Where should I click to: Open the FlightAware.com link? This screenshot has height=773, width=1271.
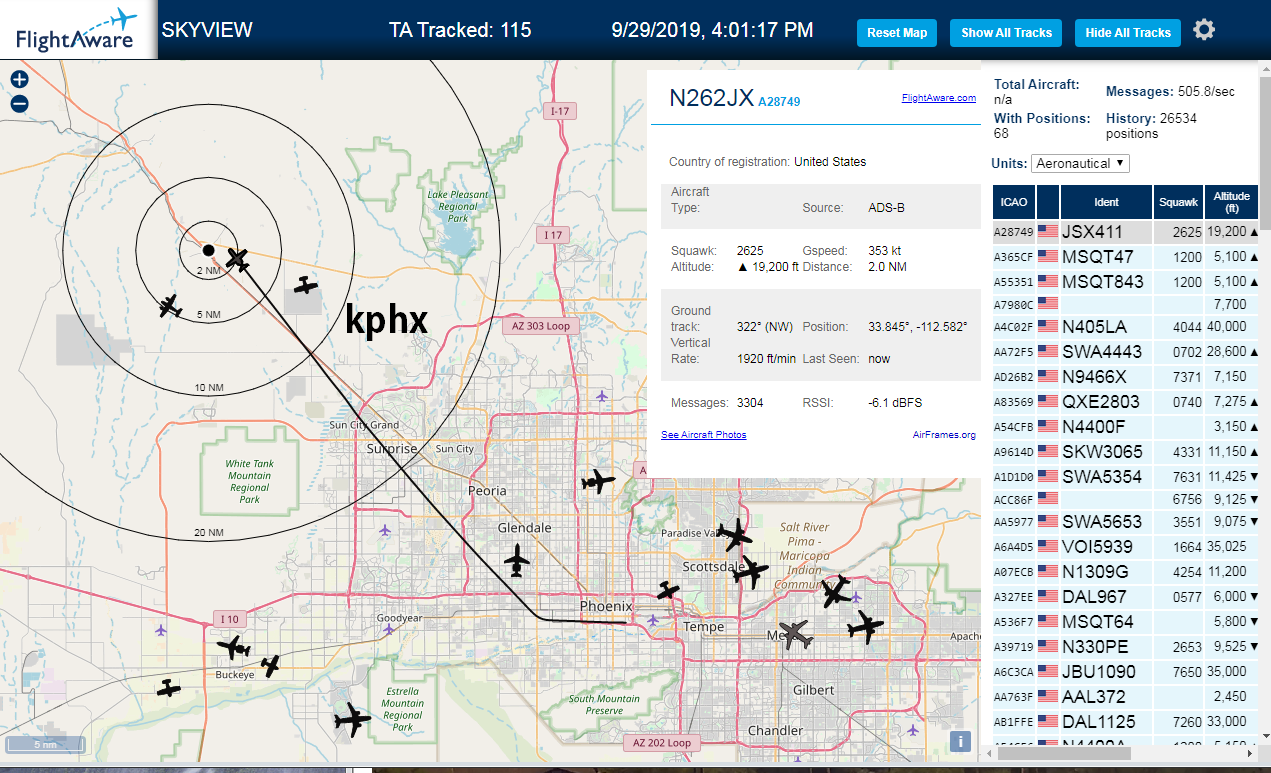938,98
